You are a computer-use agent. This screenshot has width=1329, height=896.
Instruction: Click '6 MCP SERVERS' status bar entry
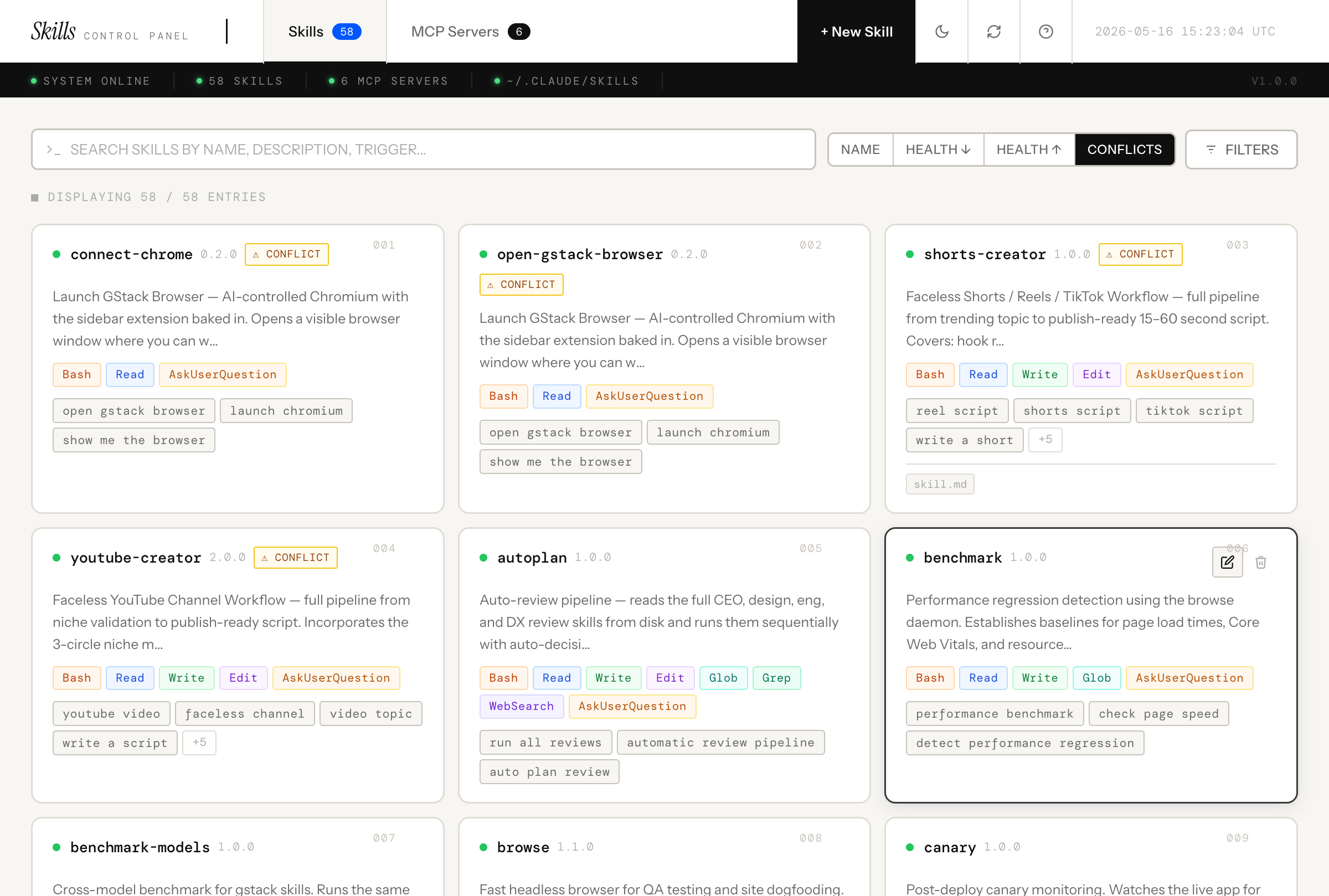388,80
